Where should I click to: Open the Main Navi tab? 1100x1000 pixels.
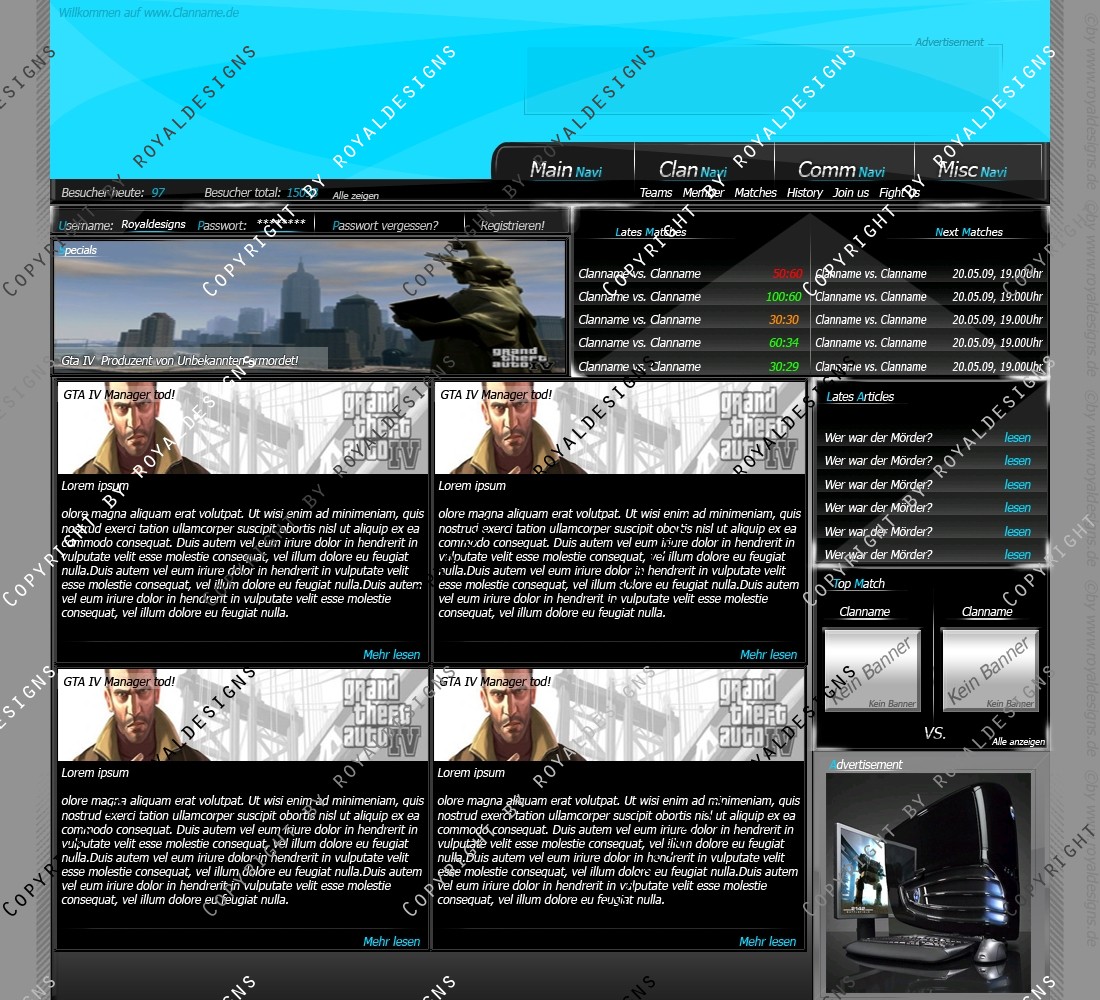(x=565, y=170)
